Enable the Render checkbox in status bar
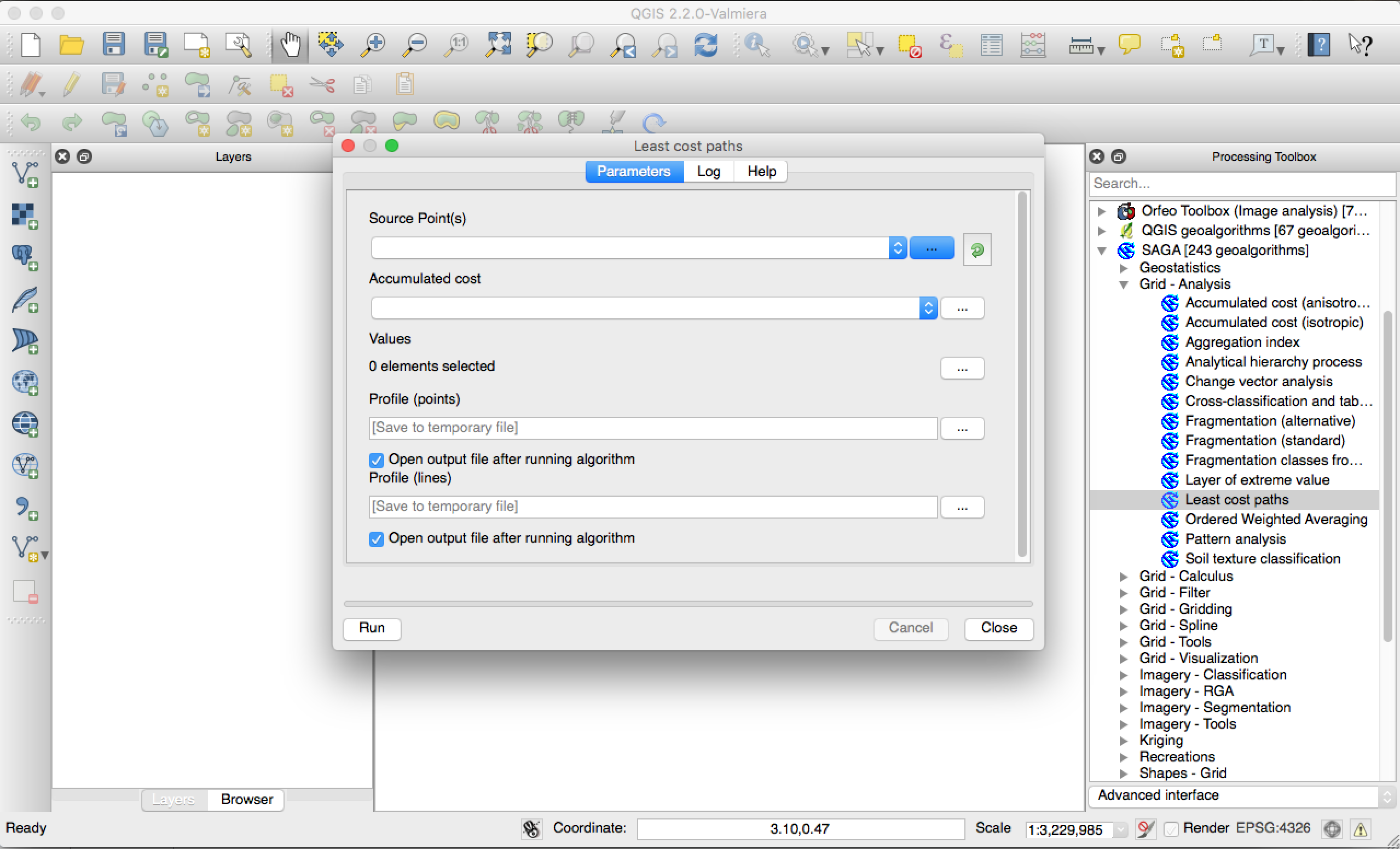 [1171, 829]
